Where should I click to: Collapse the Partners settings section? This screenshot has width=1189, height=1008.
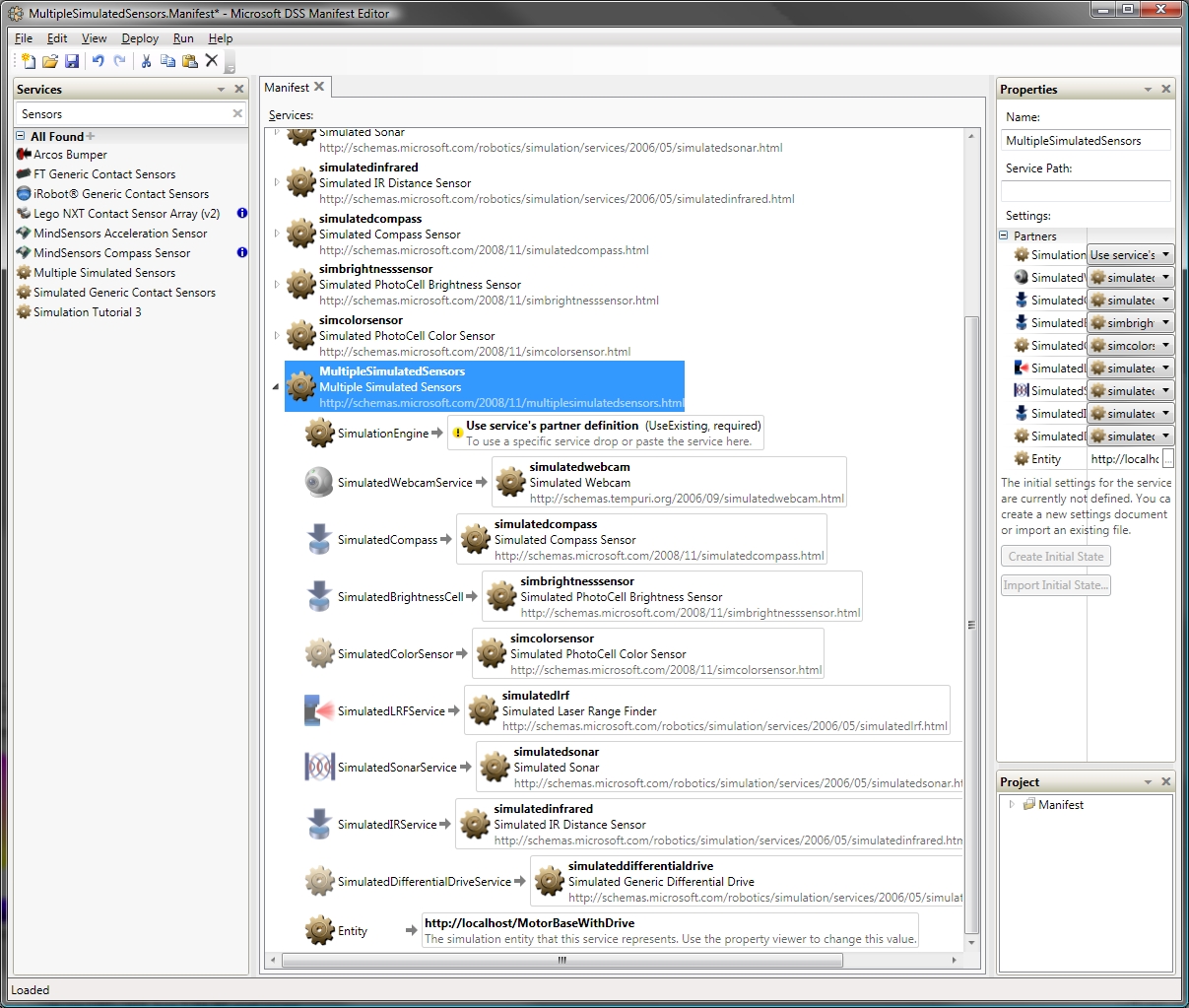[1004, 235]
